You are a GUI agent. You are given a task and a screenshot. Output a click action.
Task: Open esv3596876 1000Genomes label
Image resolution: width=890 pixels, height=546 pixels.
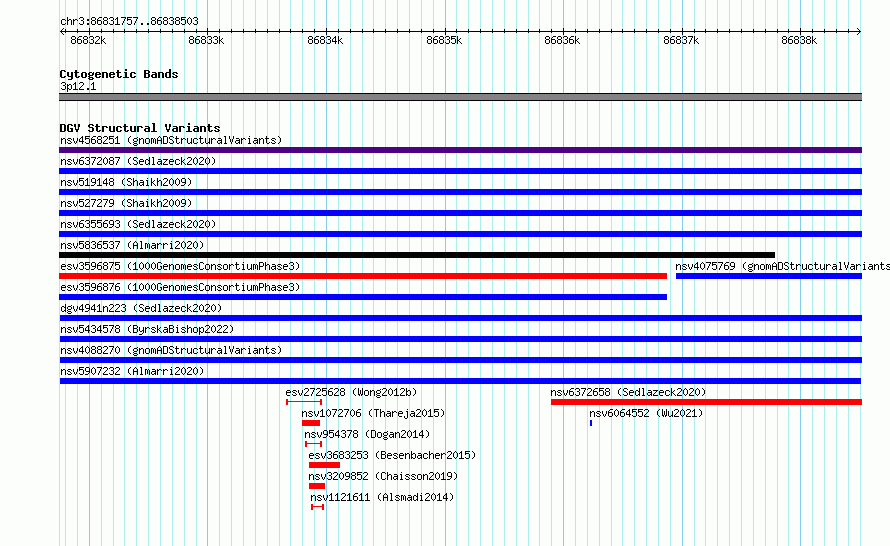180,287
